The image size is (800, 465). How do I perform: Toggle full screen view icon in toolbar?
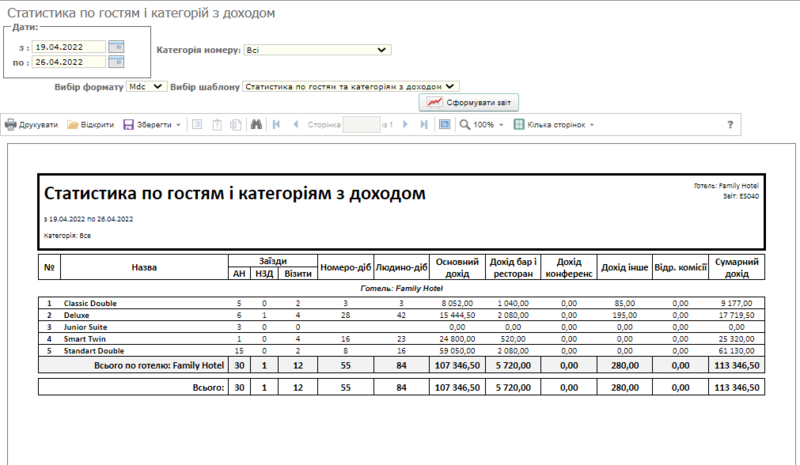coord(444,125)
